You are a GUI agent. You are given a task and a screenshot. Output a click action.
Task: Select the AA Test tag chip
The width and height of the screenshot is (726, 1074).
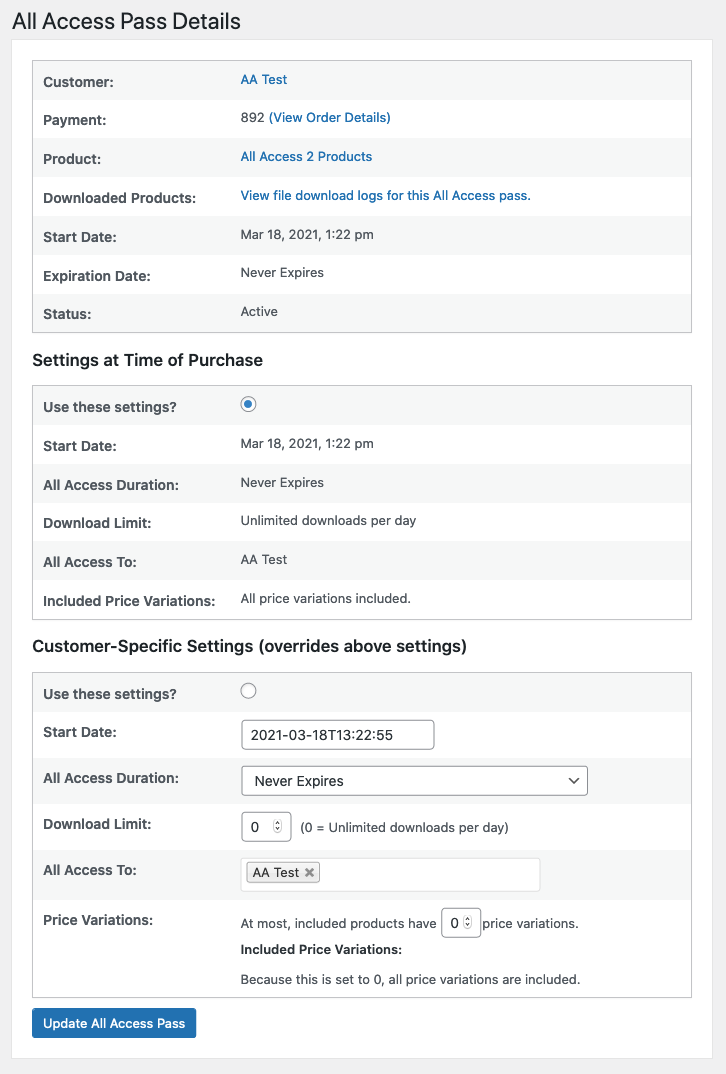[275, 873]
